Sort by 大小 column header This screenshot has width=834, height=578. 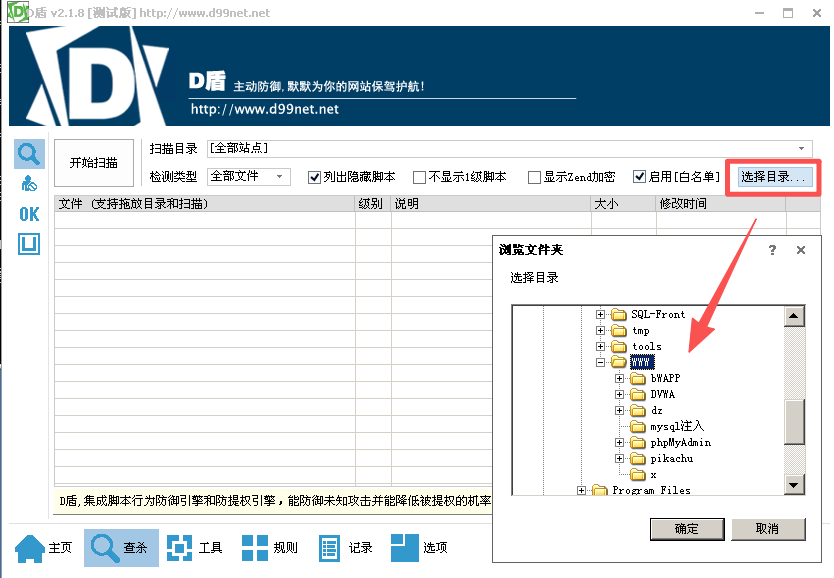pyautogui.click(x=623, y=204)
